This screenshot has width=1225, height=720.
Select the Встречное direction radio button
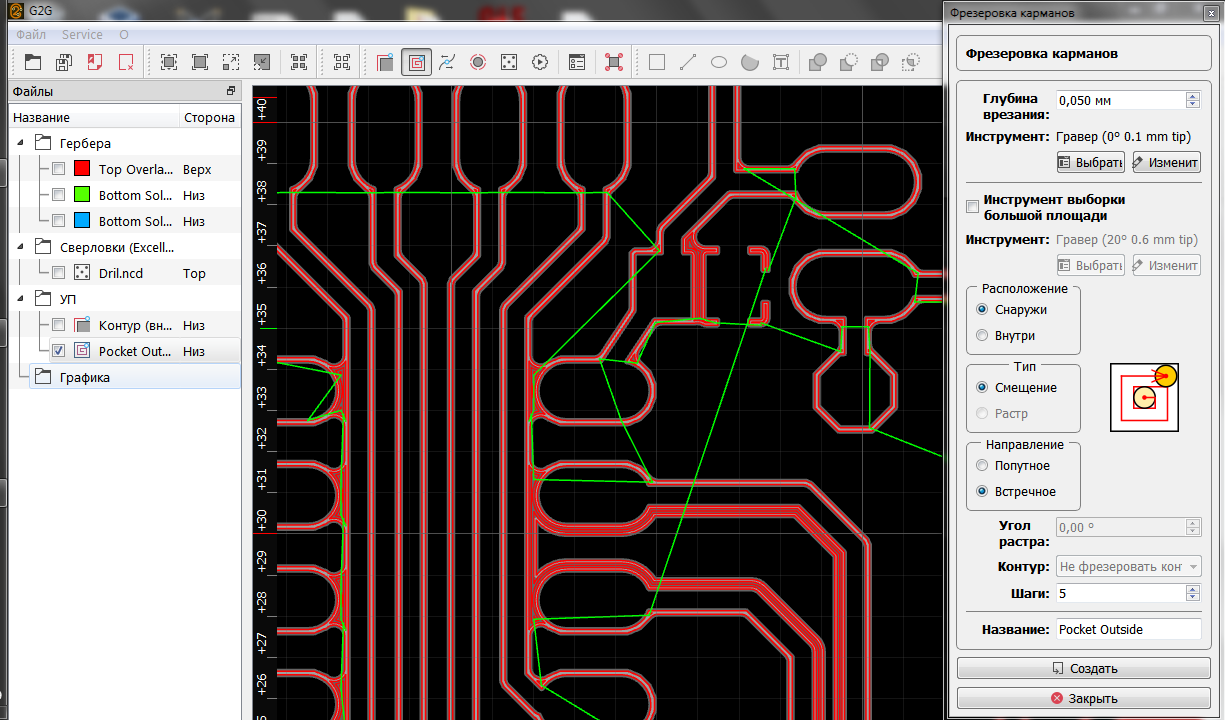982,492
